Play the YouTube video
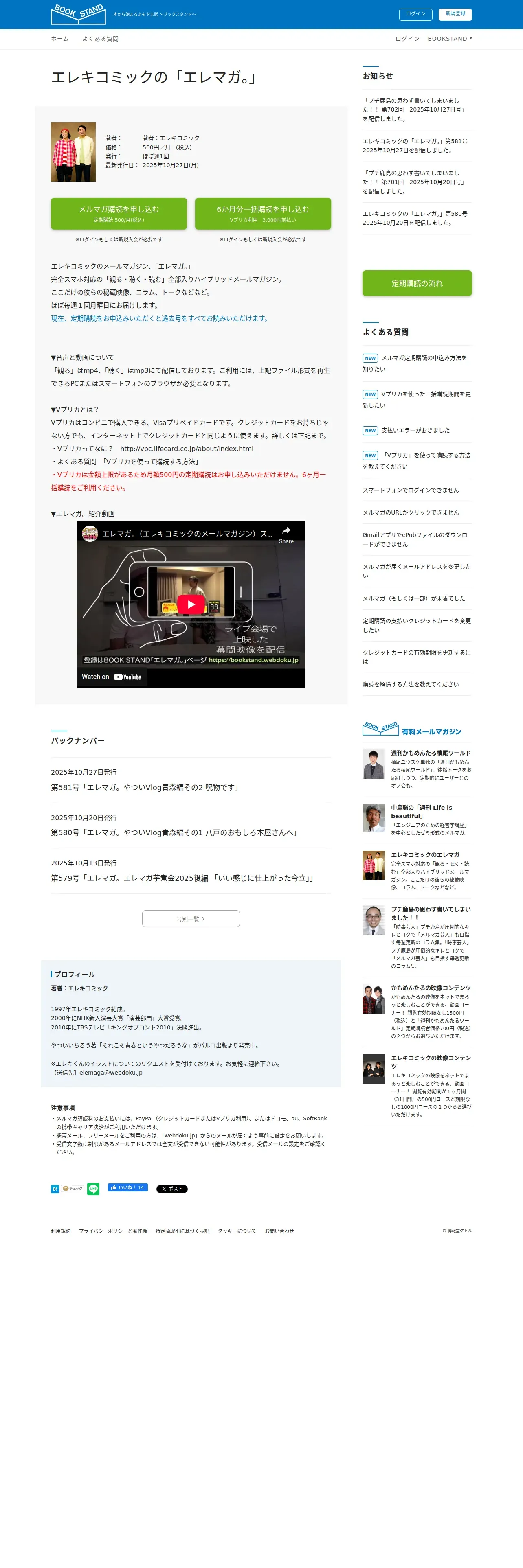 191,604
